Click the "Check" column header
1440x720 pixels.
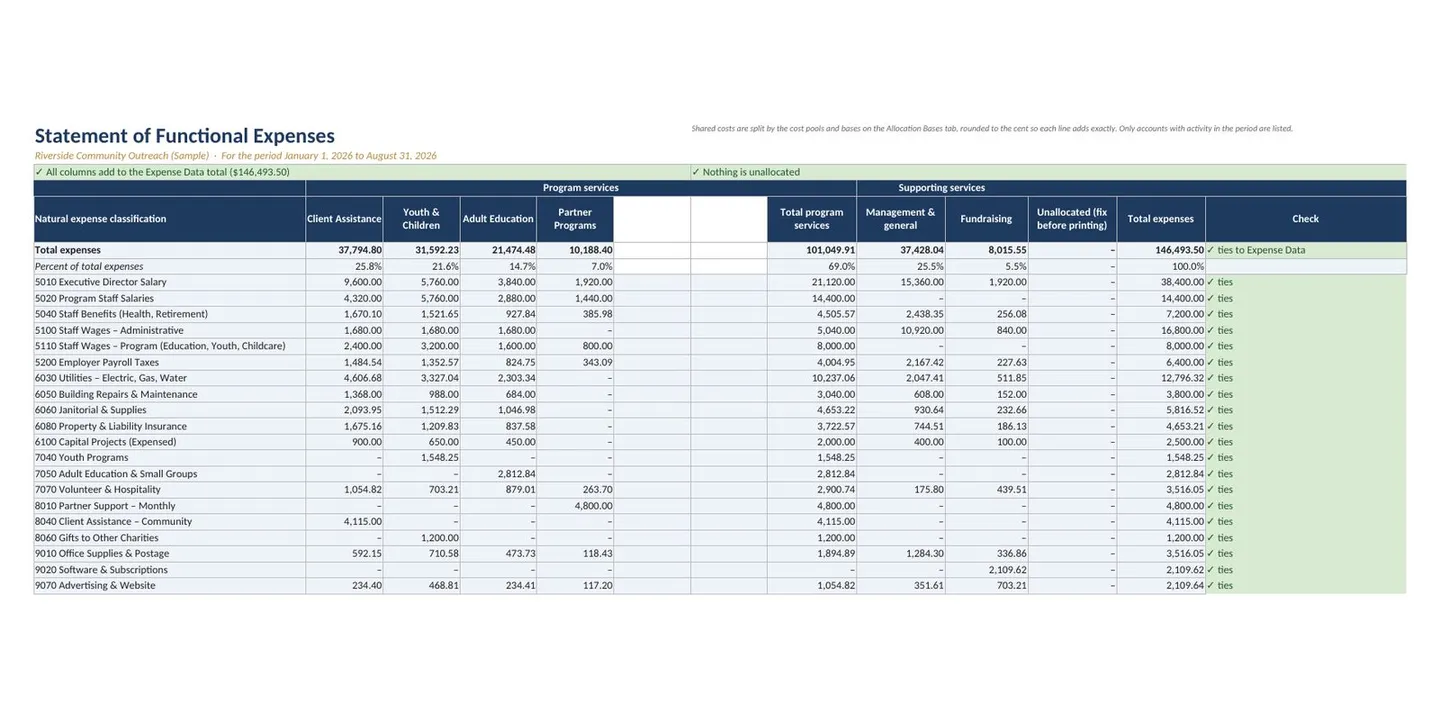(x=1306, y=219)
